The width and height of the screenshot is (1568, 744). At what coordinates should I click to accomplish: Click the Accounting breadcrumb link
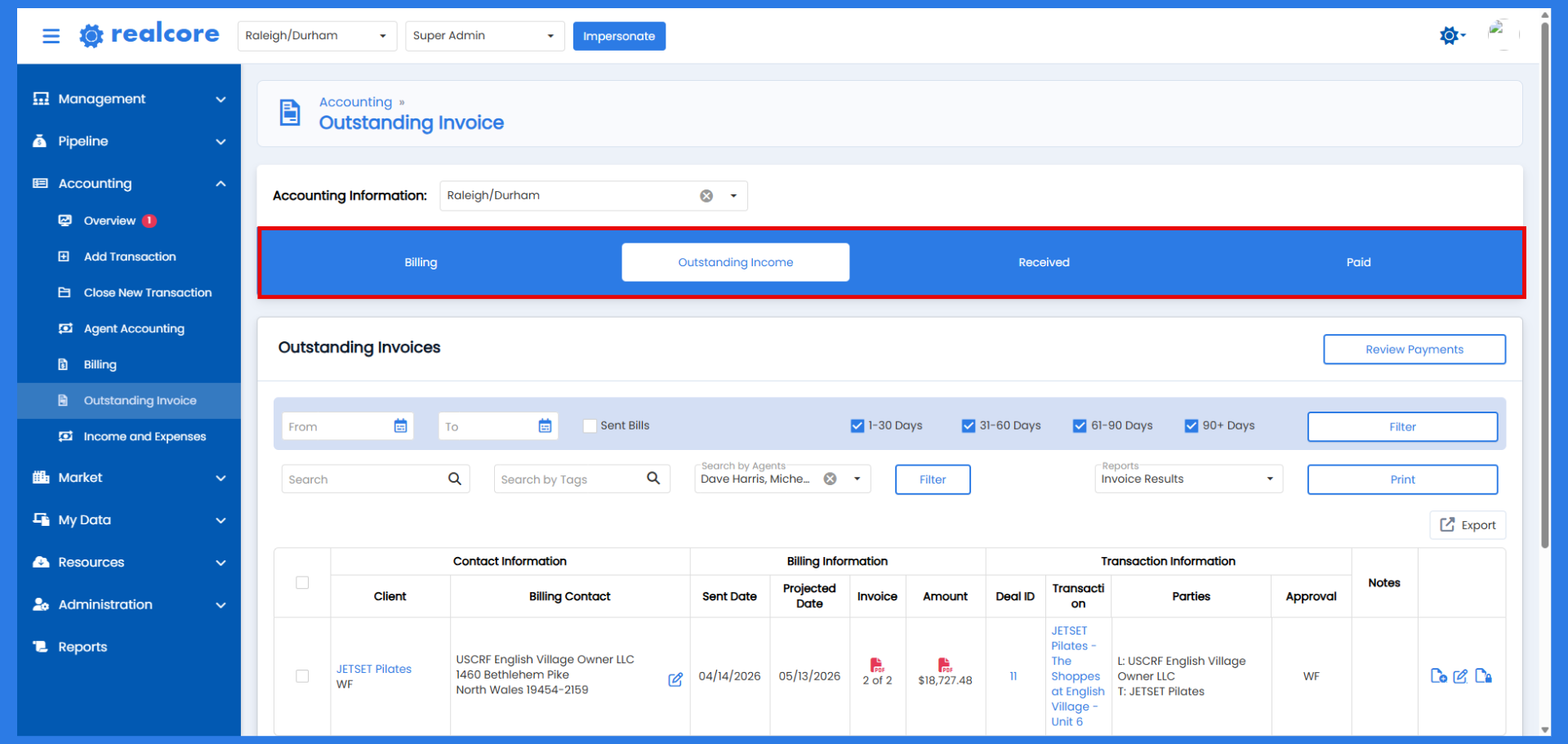coord(355,102)
